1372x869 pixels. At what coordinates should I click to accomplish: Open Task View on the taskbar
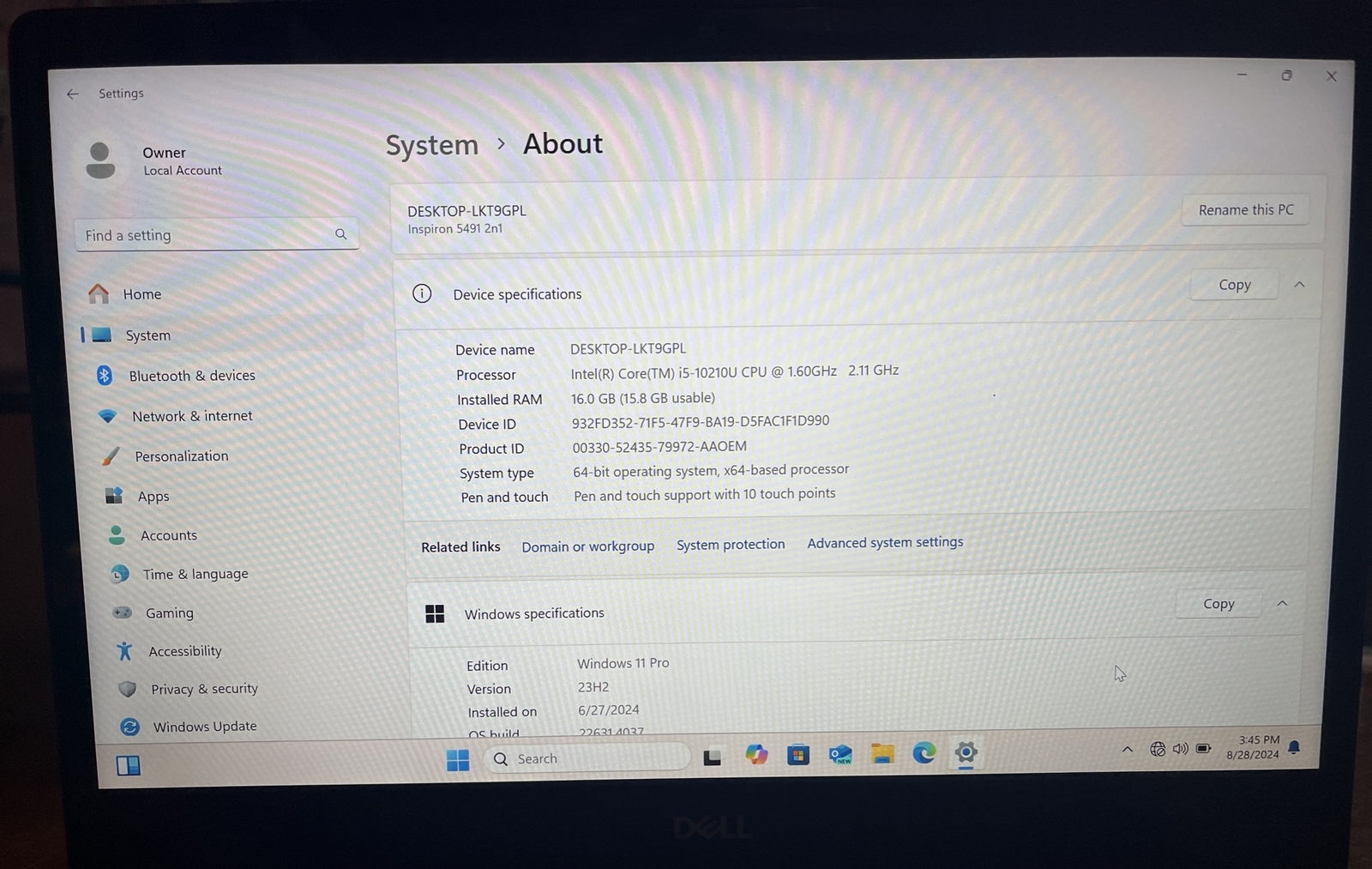coord(713,757)
